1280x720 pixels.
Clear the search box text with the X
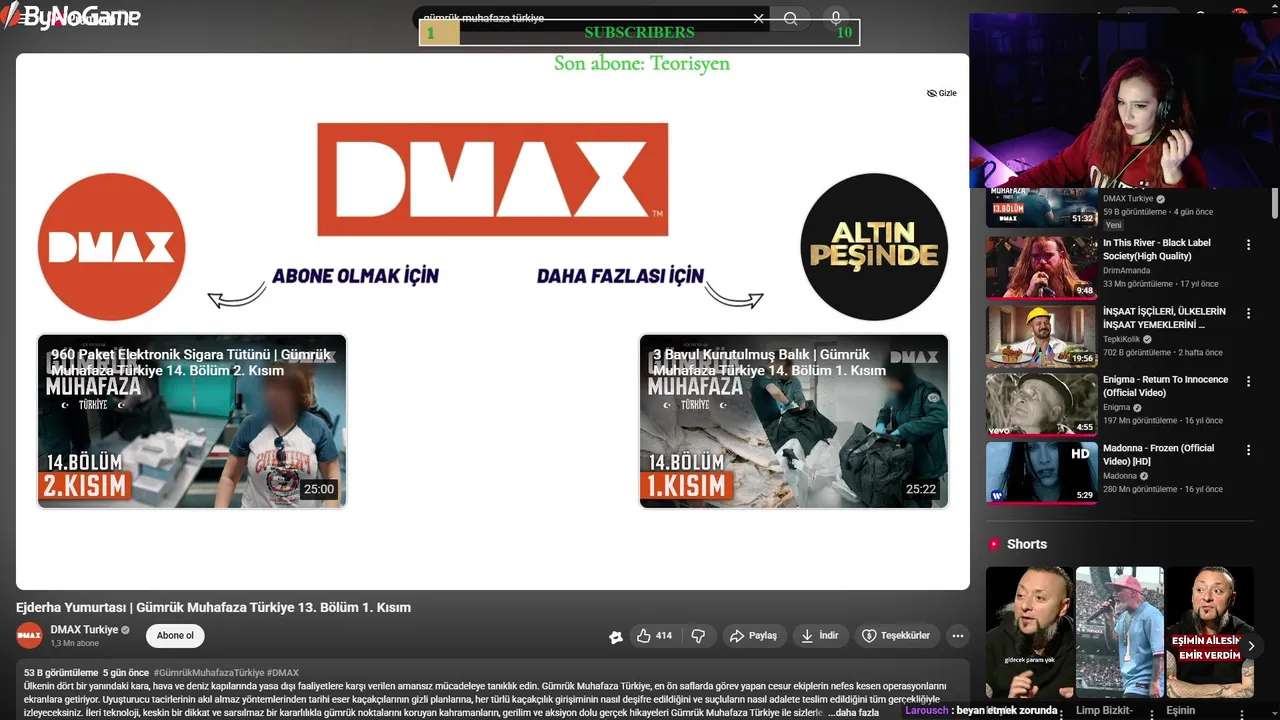(x=758, y=18)
